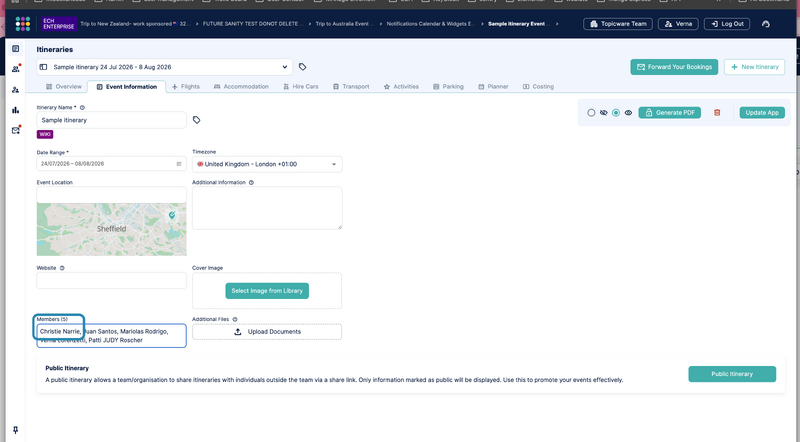800x442 pixels.
Task: Switch to the Flights tab
Action: point(186,87)
